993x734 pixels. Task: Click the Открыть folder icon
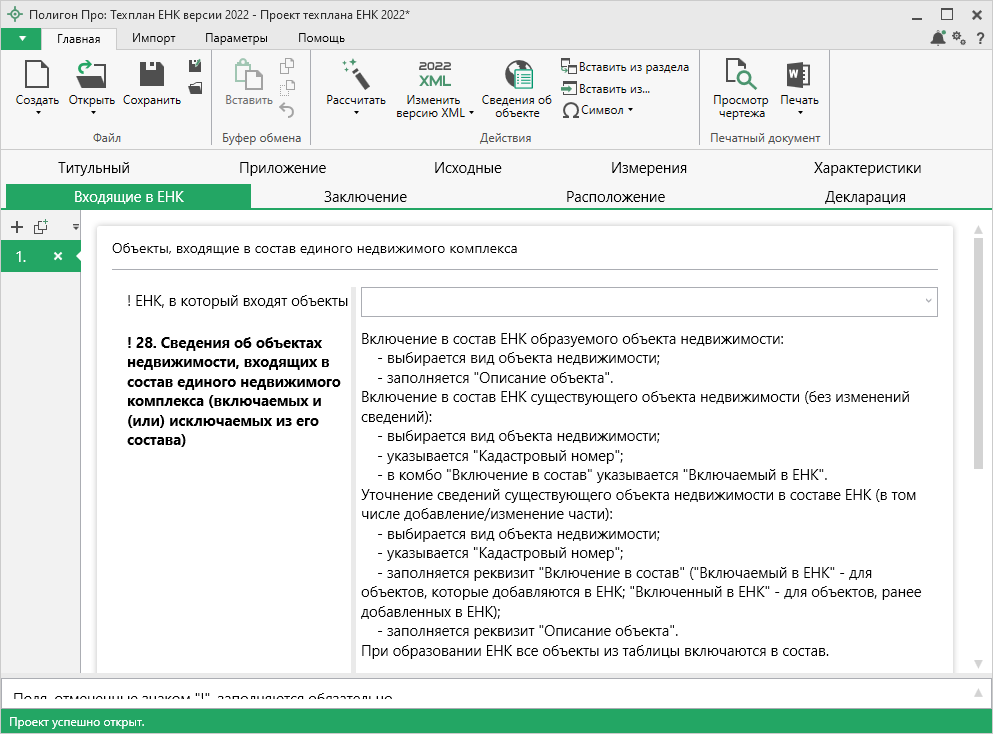tap(91, 75)
